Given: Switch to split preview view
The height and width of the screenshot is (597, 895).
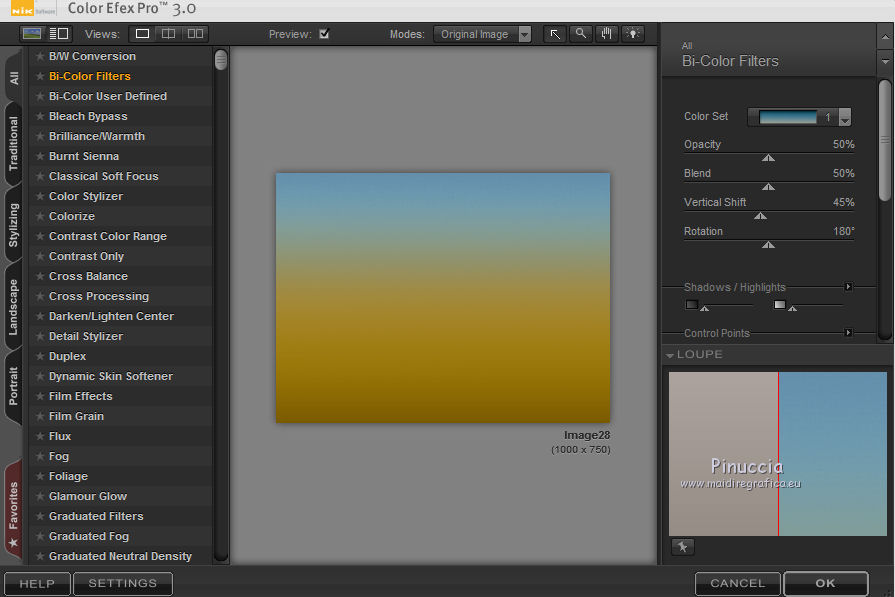Looking at the screenshot, I should (168, 34).
